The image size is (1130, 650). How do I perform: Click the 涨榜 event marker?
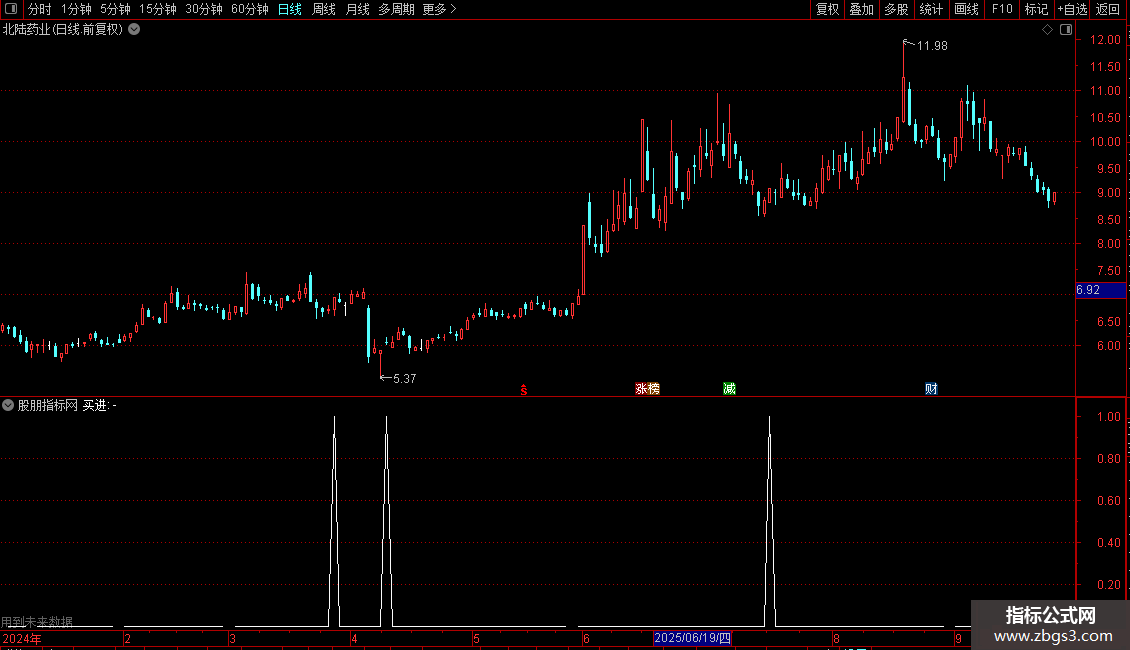pos(647,389)
